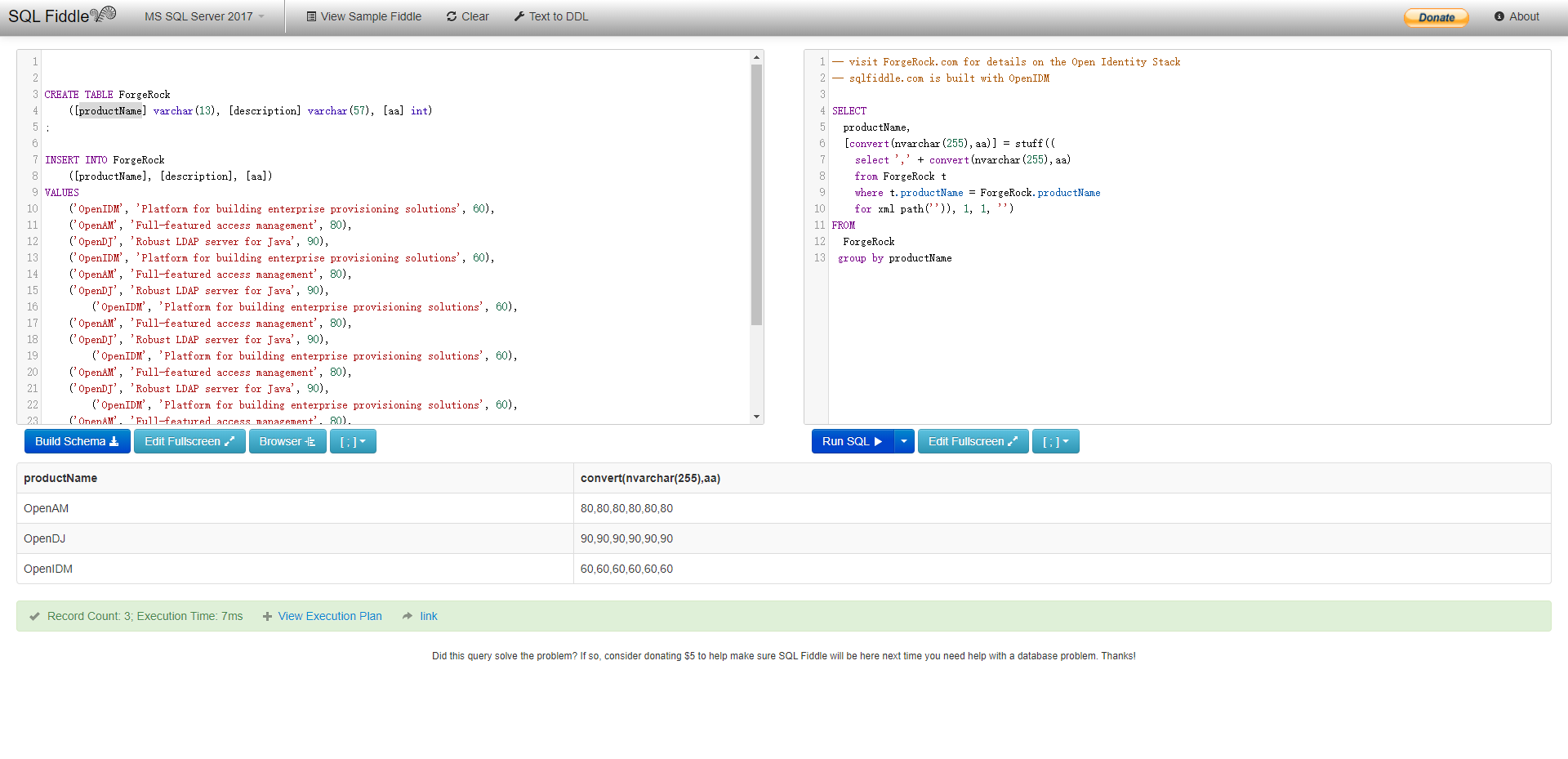The width and height of the screenshot is (1568, 759).
Task: Click the schema editor scroll up arrow
Action: tap(756, 57)
